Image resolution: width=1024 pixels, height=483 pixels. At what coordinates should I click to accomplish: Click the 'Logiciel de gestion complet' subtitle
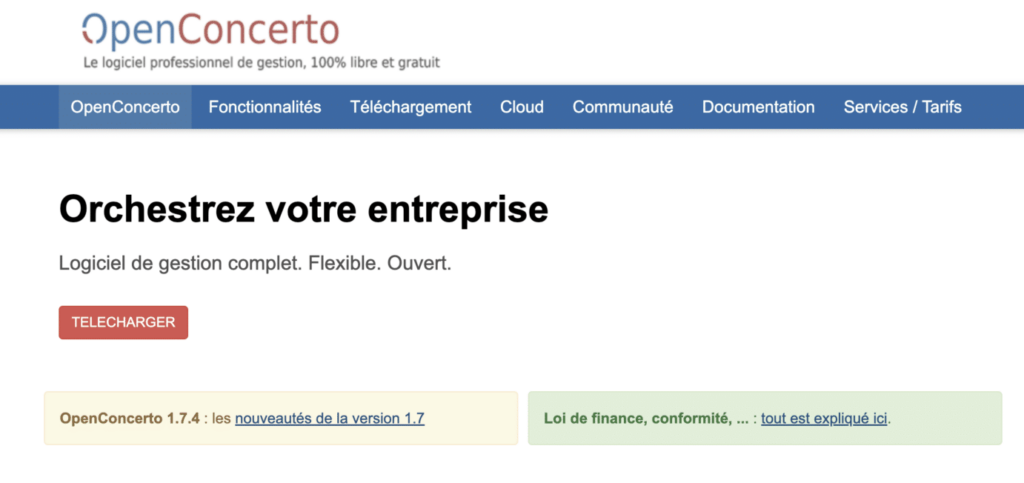tap(255, 265)
